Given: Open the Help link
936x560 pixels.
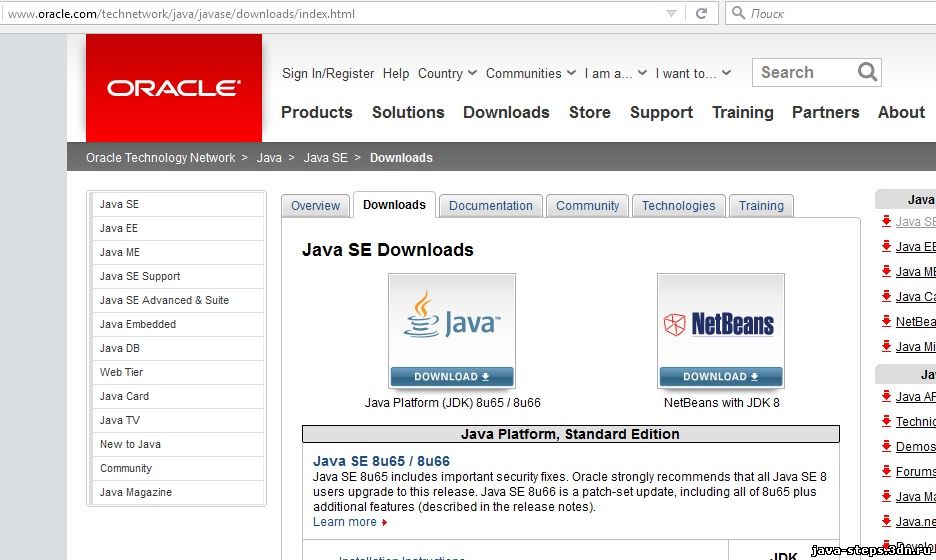Looking at the screenshot, I should pyautogui.click(x=396, y=73).
